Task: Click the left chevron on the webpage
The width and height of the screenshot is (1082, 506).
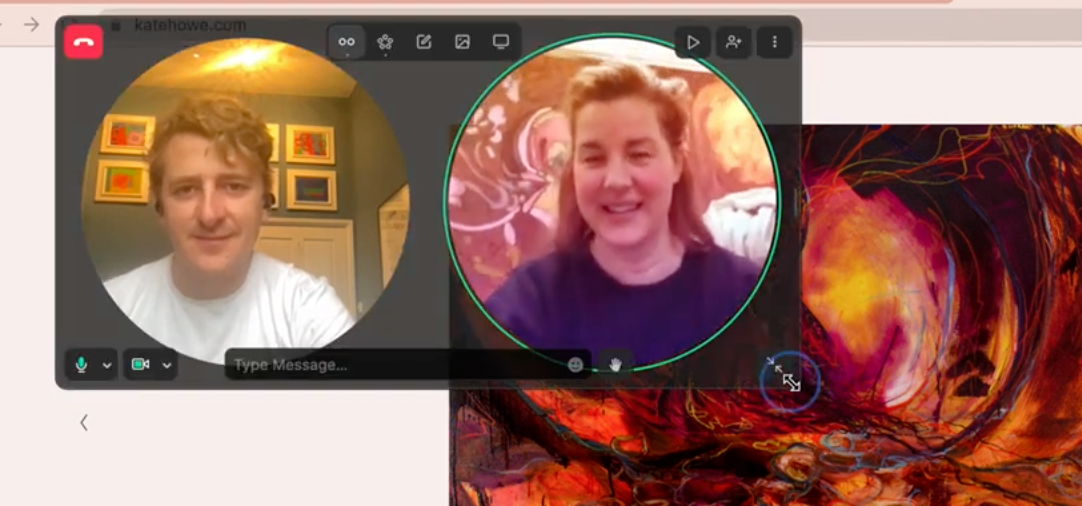Action: (x=84, y=423)
